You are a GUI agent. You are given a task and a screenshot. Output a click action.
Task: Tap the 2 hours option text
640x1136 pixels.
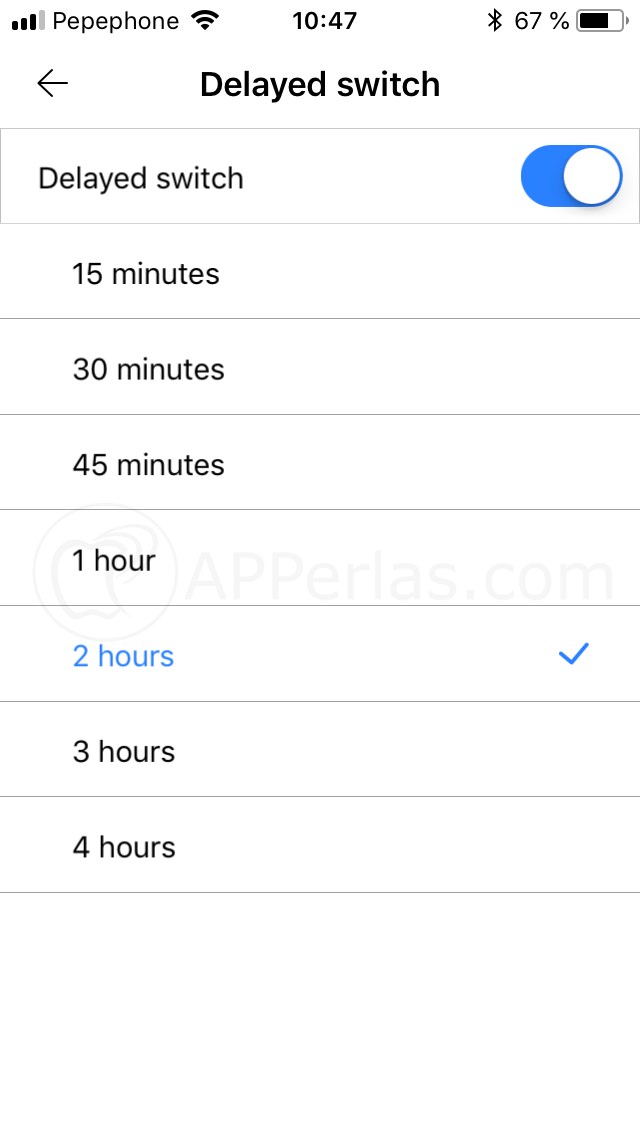tap(123, 656)
